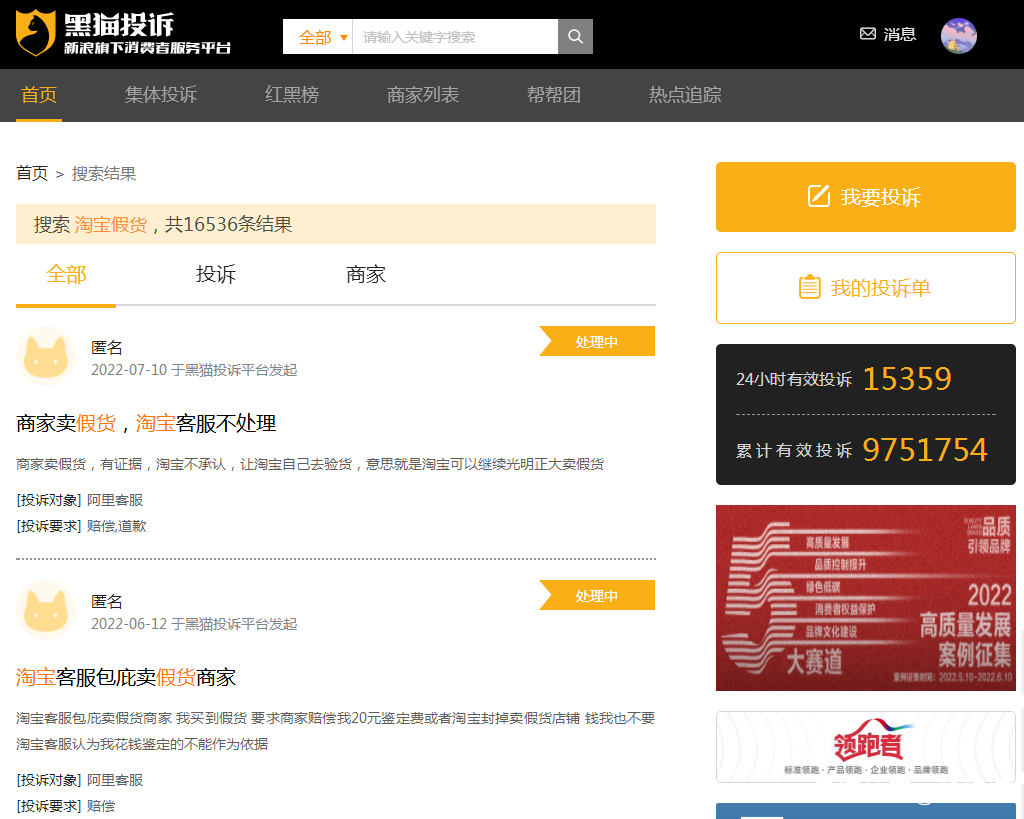Click 消息 text in header

(899, 34)
